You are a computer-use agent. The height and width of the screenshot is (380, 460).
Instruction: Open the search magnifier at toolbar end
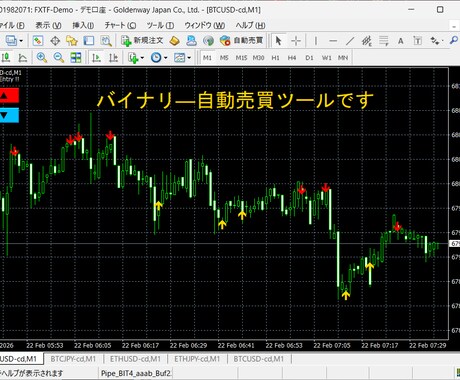click(x=454, y=40)
